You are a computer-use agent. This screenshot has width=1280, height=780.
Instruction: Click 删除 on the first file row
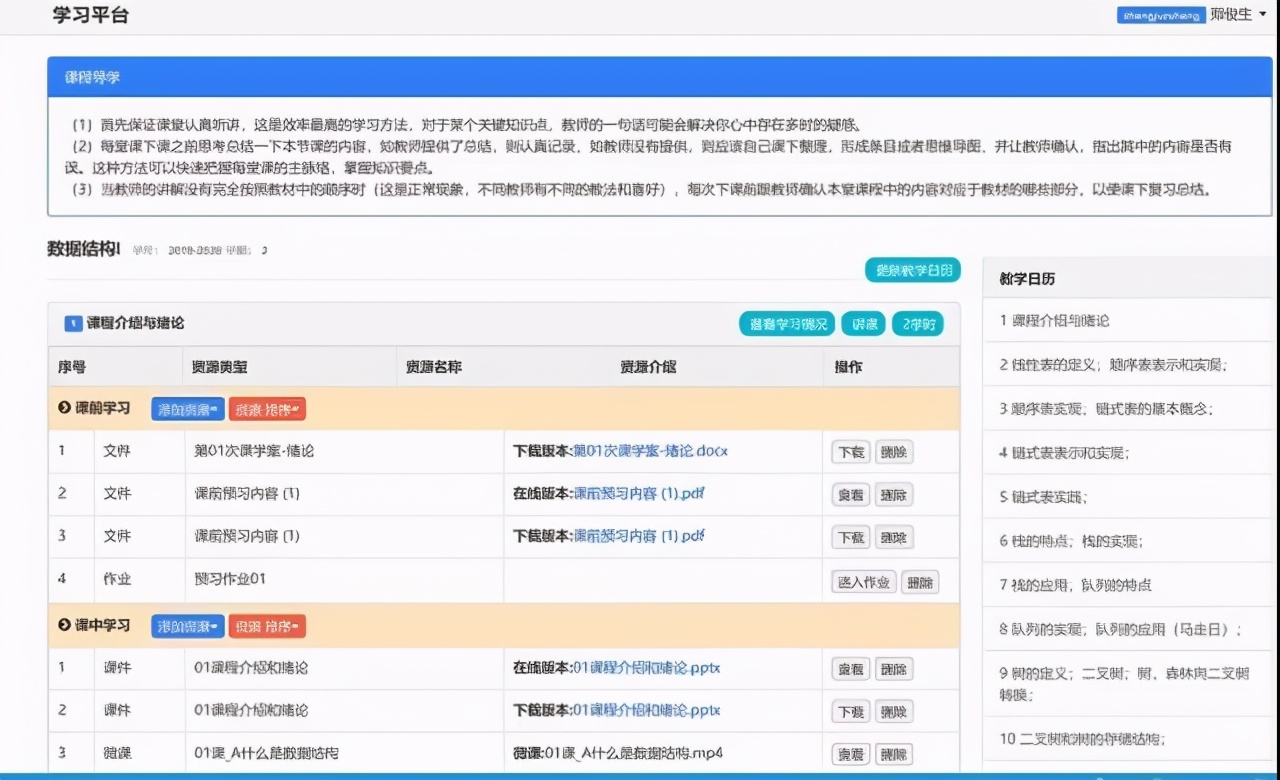pyautogui.click(x=893, y=452)
